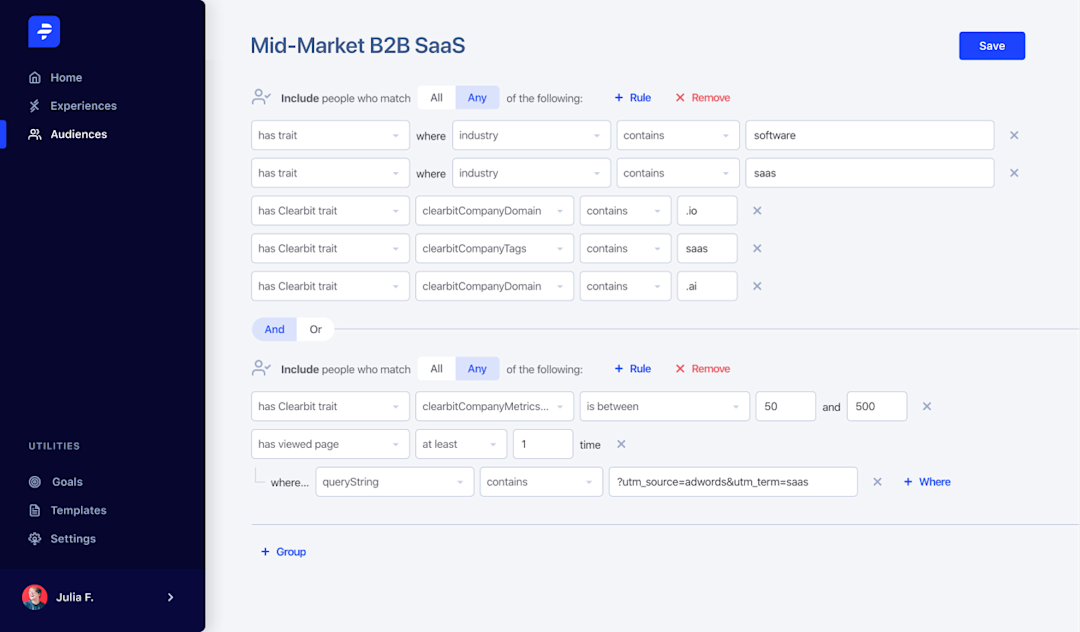Open 'has trait' dropdown in second row
This screenshot has height=632, width=1080.
point(330,173)
